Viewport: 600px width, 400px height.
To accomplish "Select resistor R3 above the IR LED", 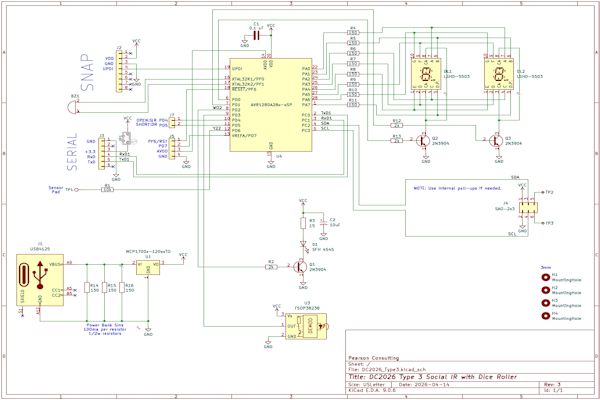I will 303,223.
